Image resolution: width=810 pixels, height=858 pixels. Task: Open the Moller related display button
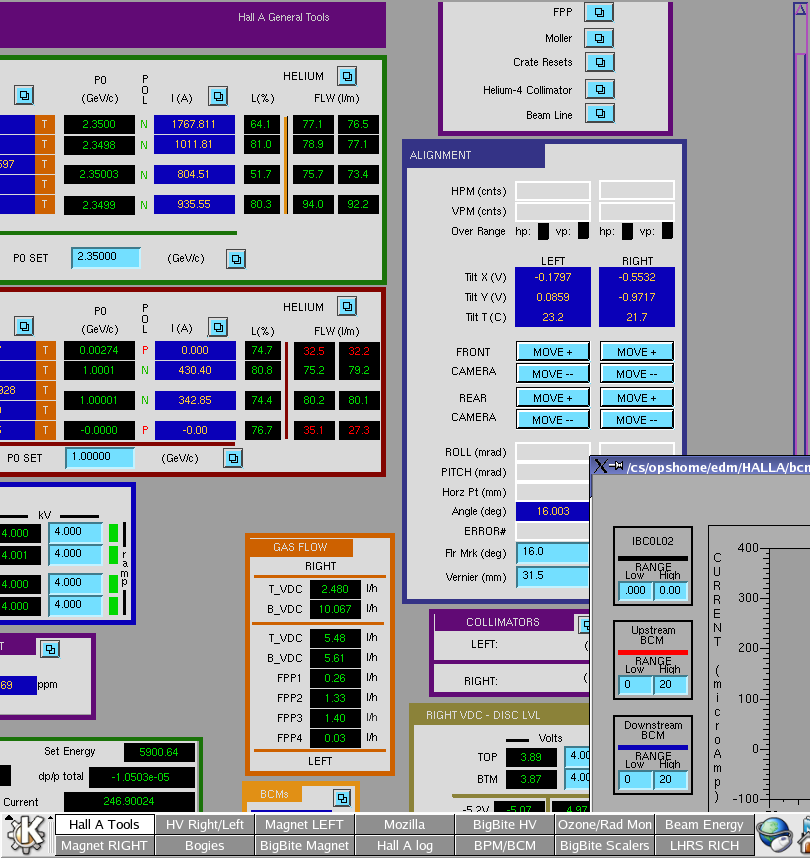pos(599,38)
